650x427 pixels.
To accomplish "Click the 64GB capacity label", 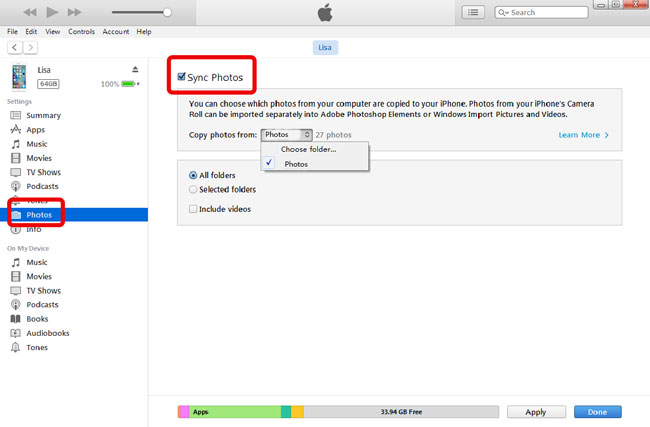I will tap(48, 84).
